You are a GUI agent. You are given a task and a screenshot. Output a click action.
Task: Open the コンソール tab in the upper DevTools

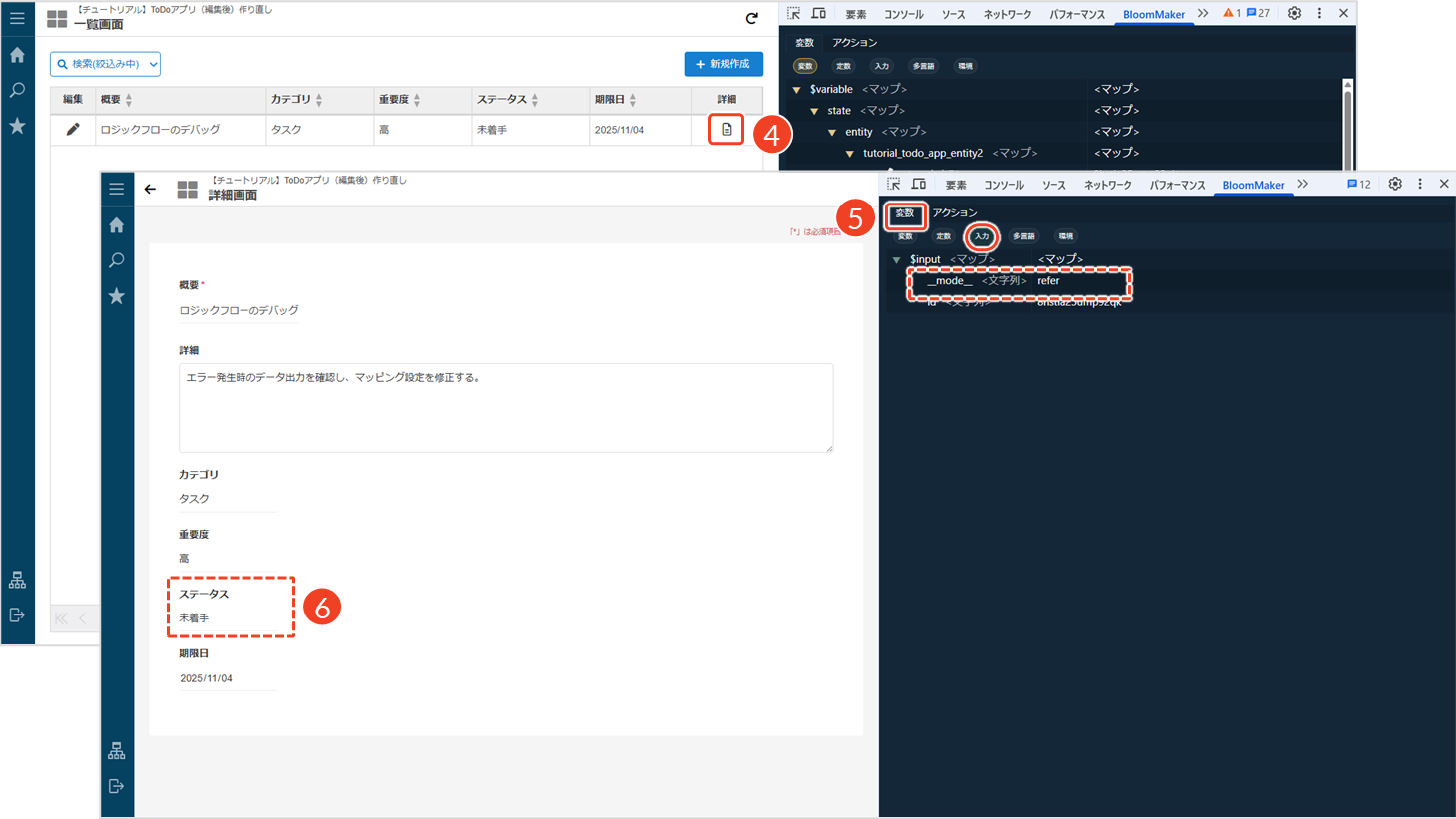tap(903, 14)
